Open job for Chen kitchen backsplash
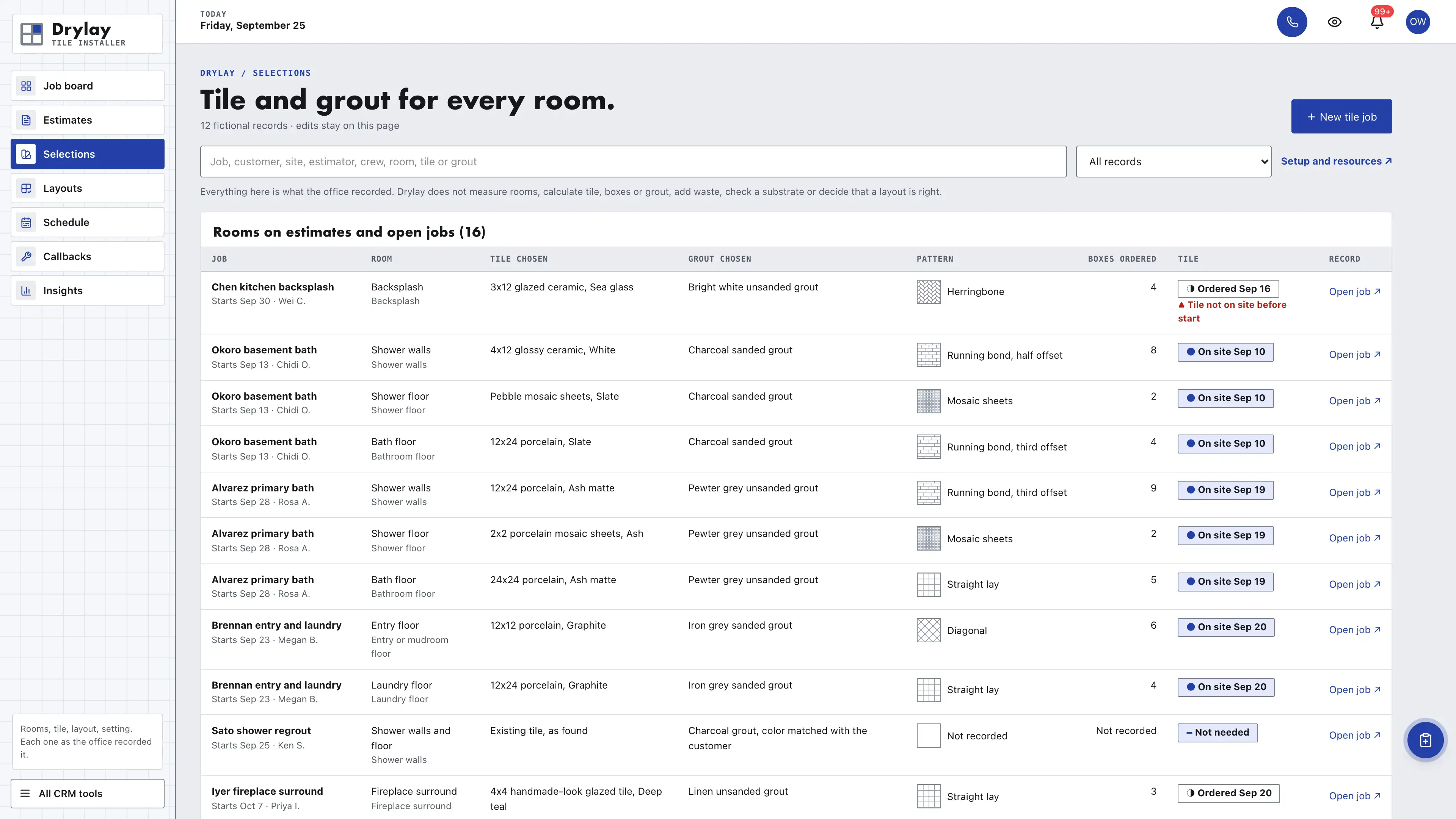Screen dimensions: 1456x819 [1354, 292]
